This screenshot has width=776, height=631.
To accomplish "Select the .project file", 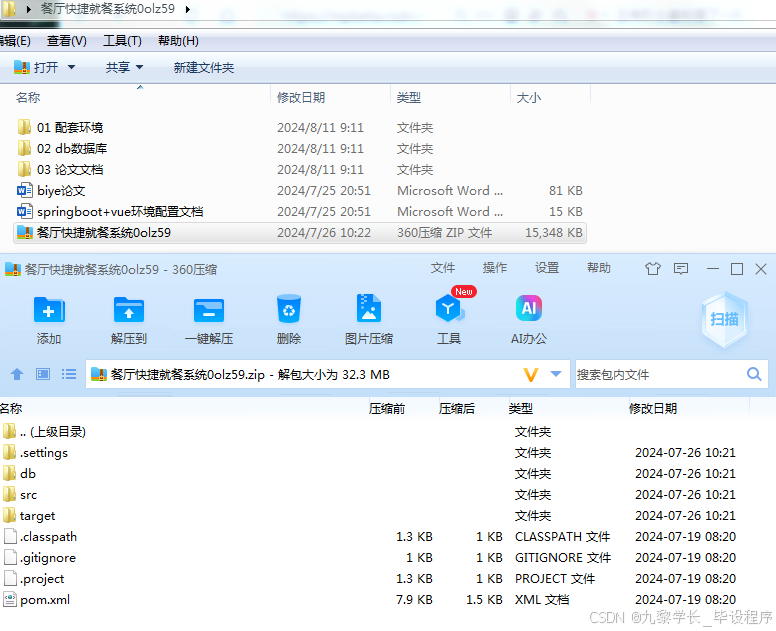I will click(x=34, y=579).
